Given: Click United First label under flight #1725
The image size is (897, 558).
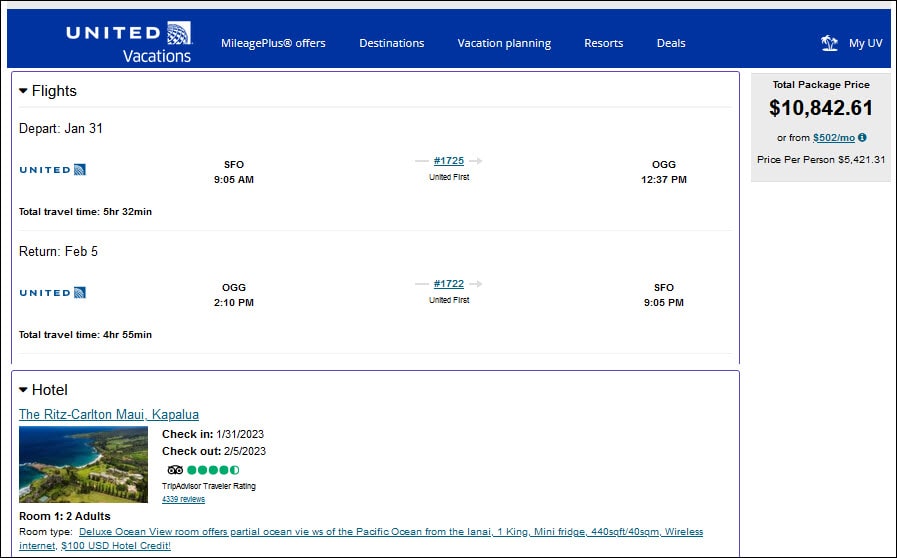Looking at the screenshot, I should 449,177.
